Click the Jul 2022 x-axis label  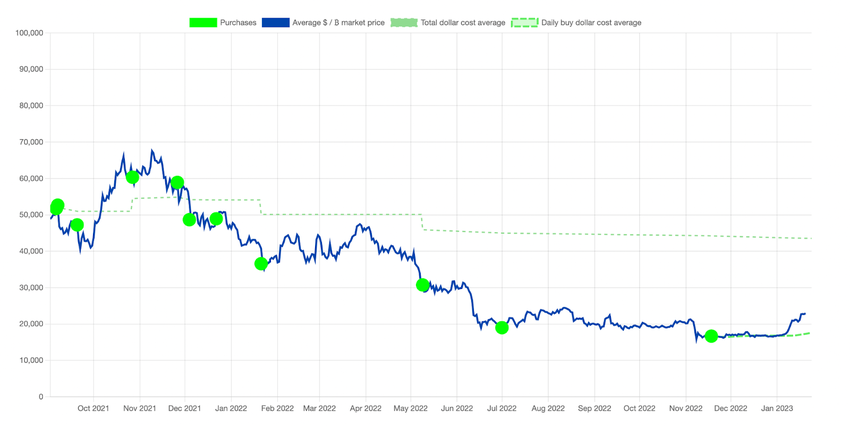pyautogui.click(x=501, y=408)
